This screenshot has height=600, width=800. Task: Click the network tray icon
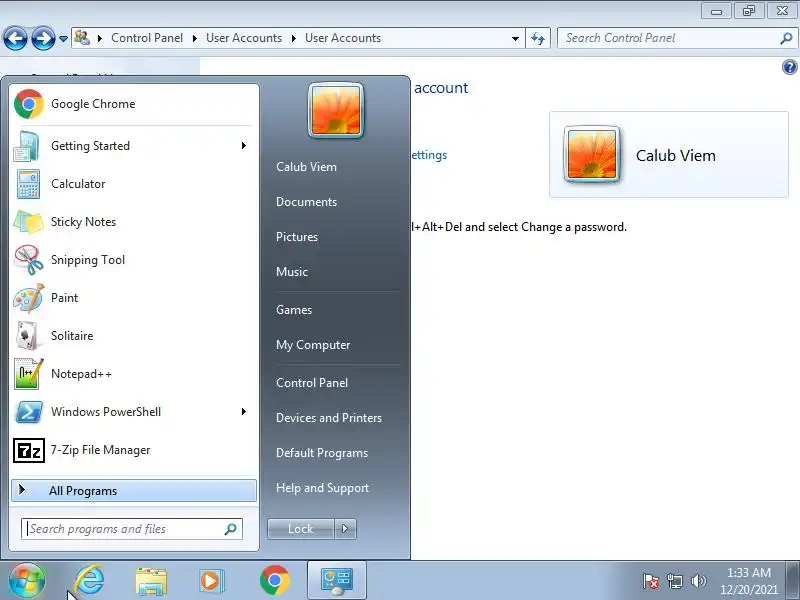pyautogui.click(x=674, y=581)
